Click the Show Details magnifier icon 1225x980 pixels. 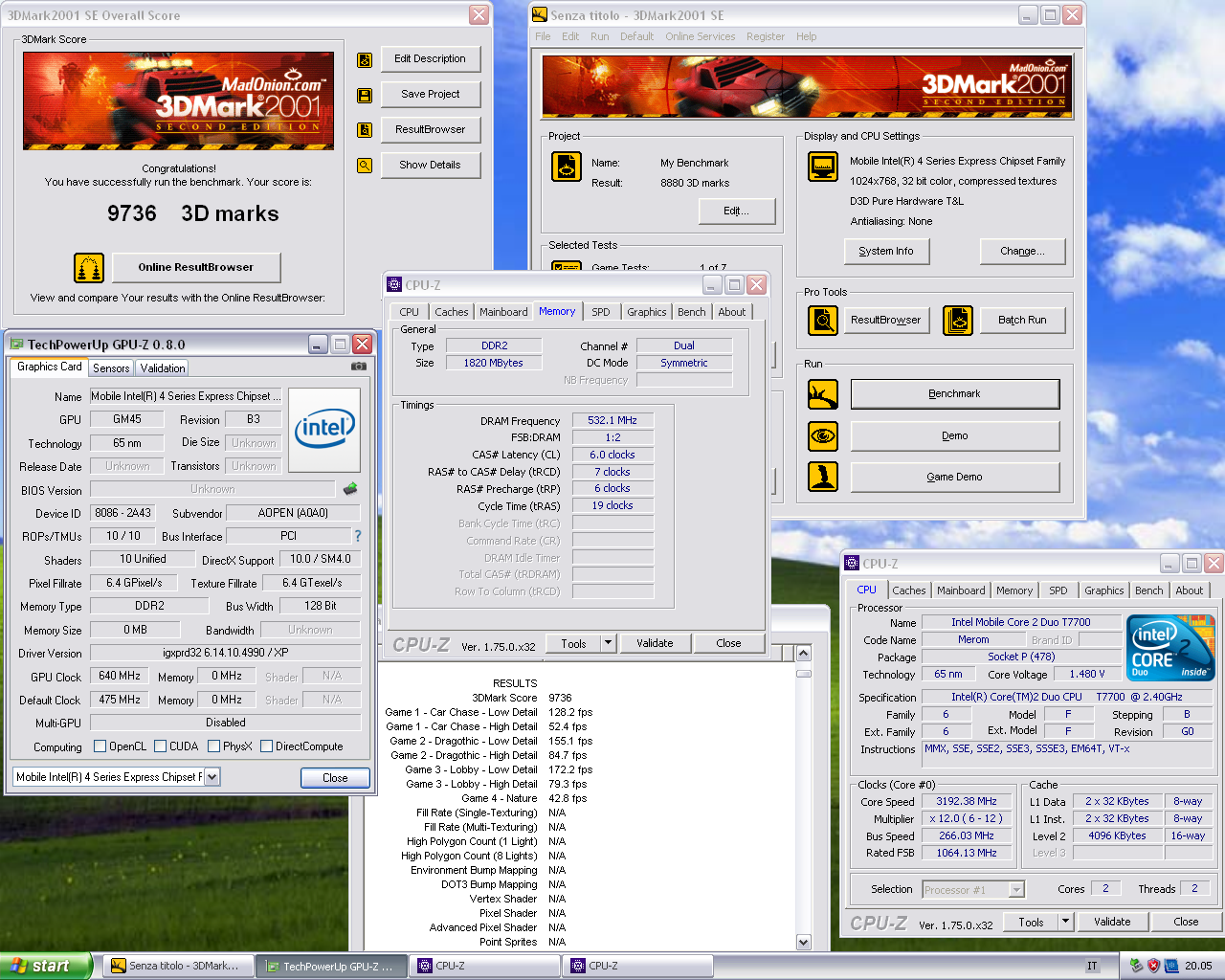point(365,166)
